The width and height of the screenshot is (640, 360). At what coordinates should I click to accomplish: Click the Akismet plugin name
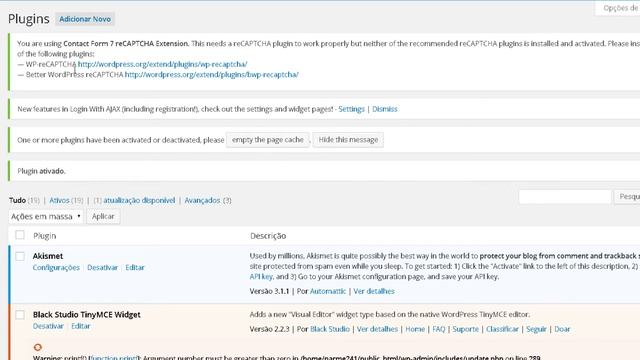coord(48,256)
